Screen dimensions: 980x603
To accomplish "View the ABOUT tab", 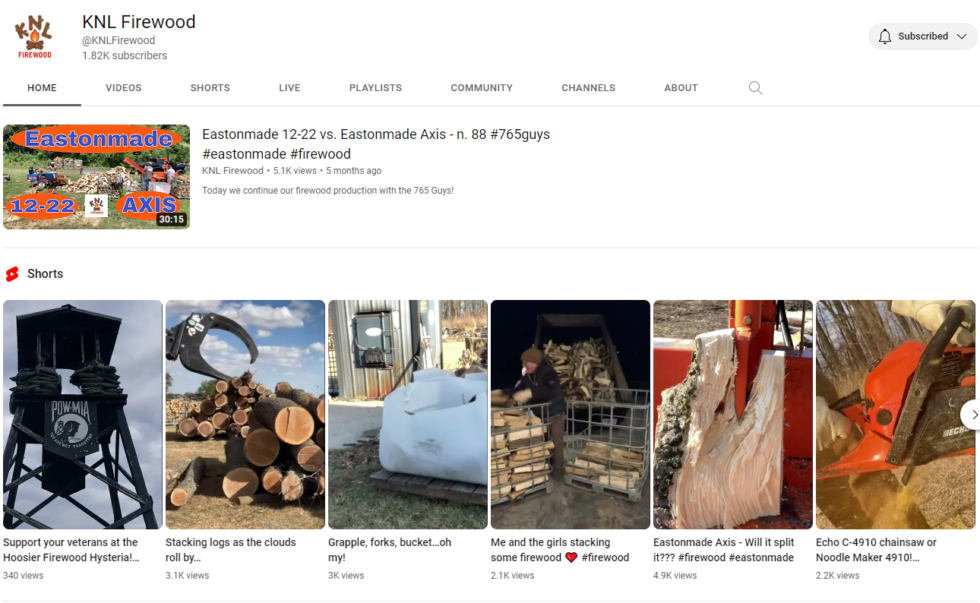I will tap(681, 88).
